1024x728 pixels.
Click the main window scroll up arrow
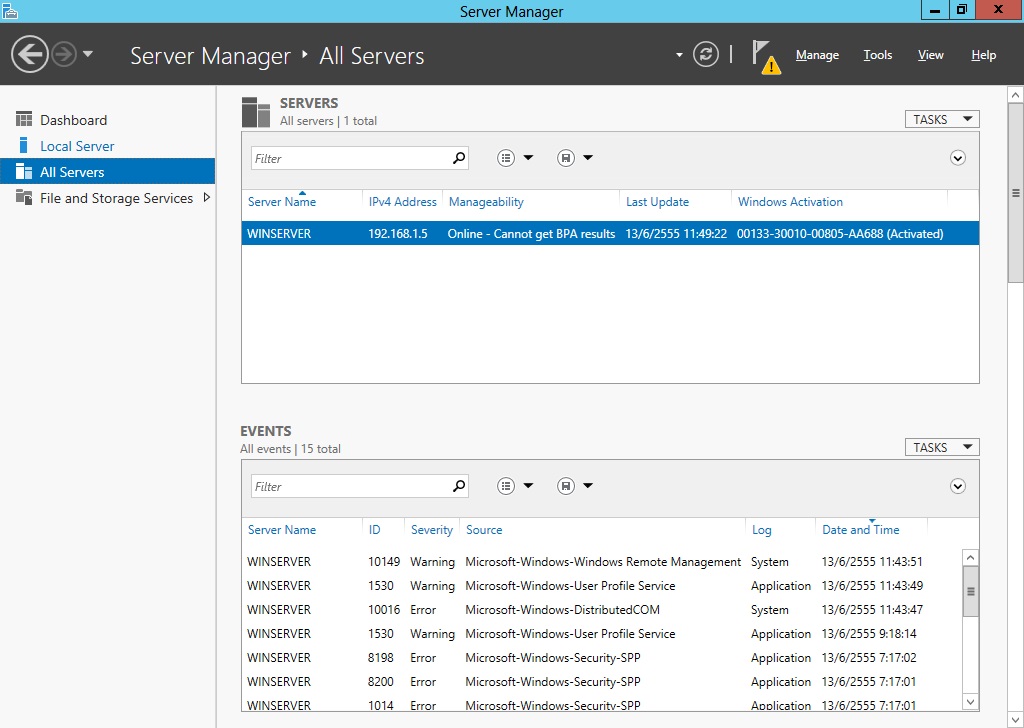click(1016, 95)
